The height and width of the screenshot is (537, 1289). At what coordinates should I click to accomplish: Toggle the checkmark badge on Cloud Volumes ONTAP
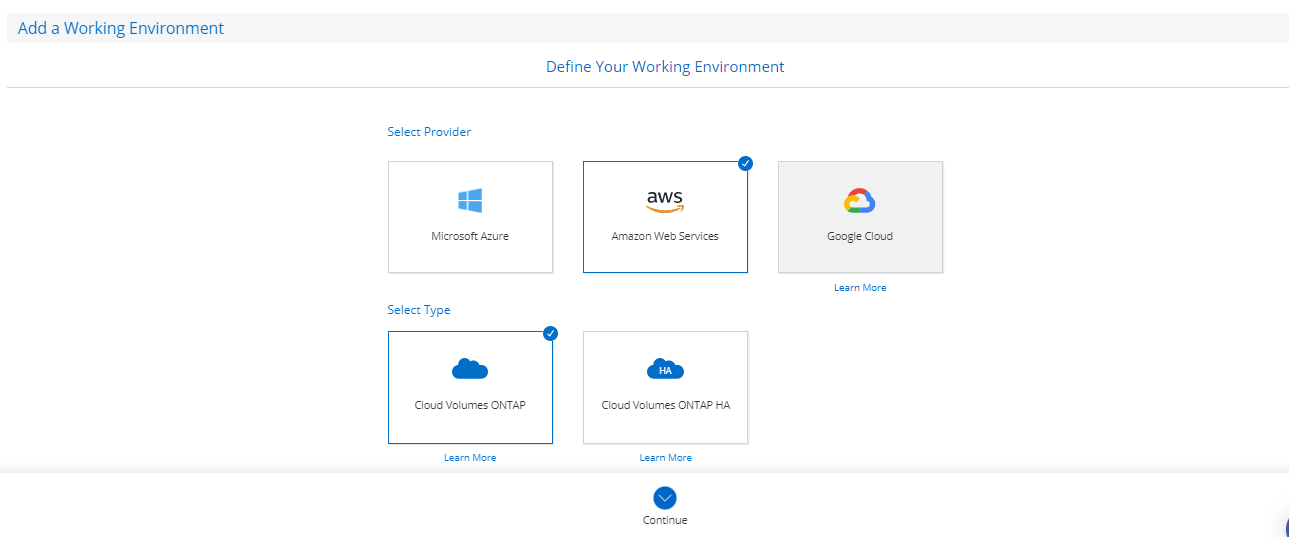(x=550, y=334)
